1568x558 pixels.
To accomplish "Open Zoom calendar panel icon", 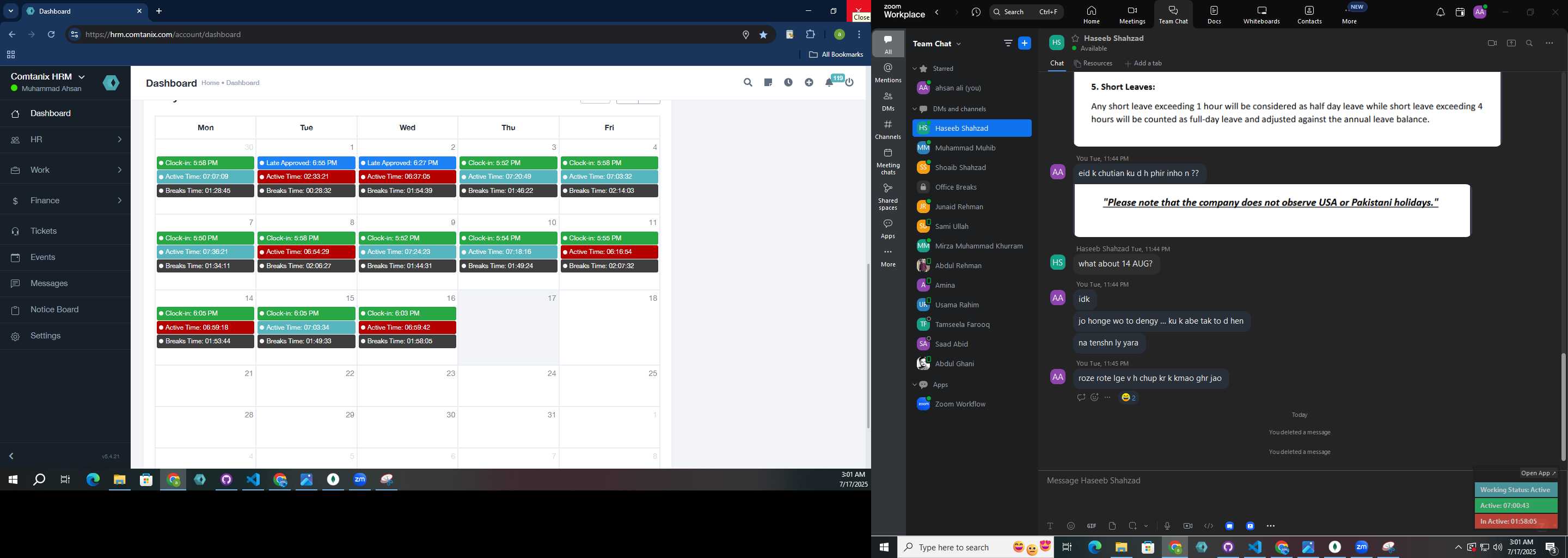I will 1460,13.
